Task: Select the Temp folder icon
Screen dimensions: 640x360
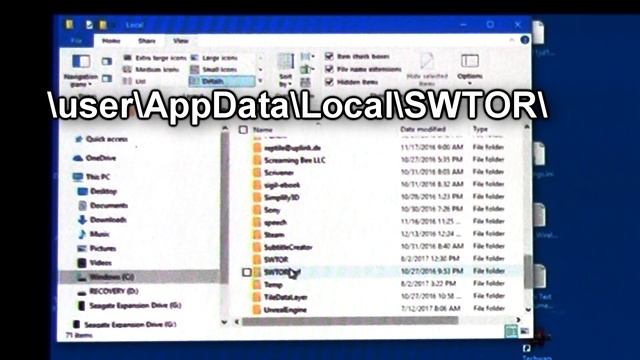Action: (x=257, y=284)
